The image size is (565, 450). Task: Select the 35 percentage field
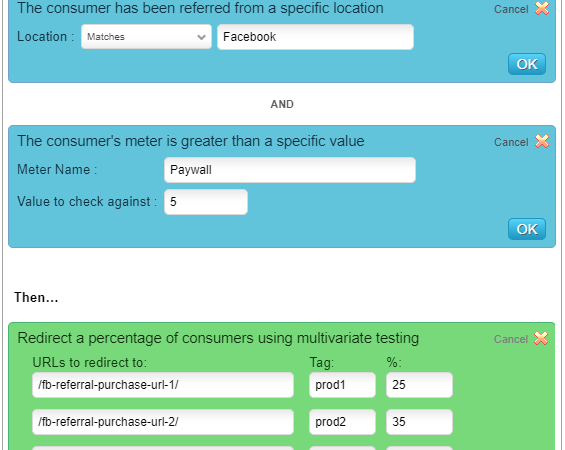pos(419,422)
